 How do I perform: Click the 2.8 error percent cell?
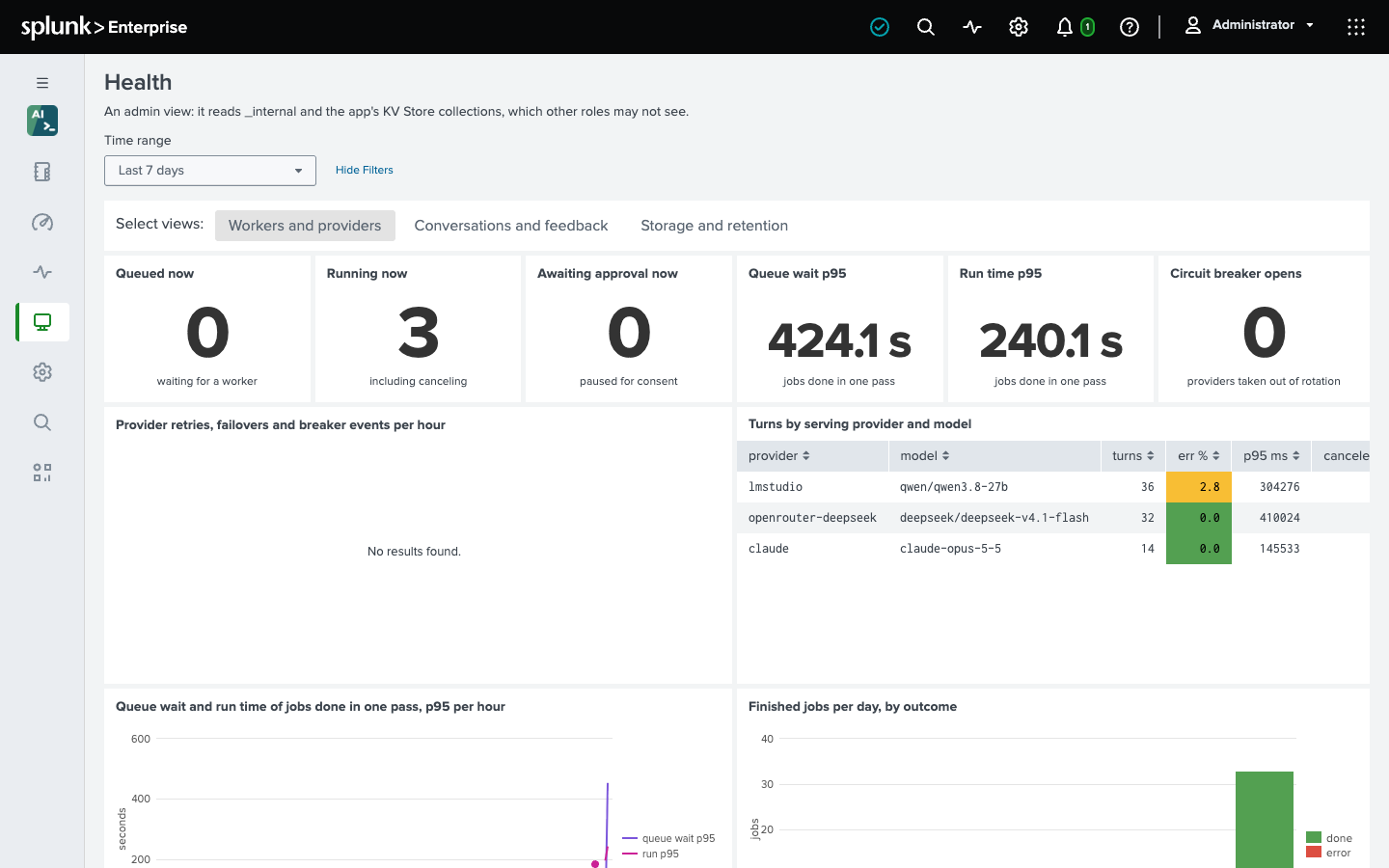(1199, 487)
